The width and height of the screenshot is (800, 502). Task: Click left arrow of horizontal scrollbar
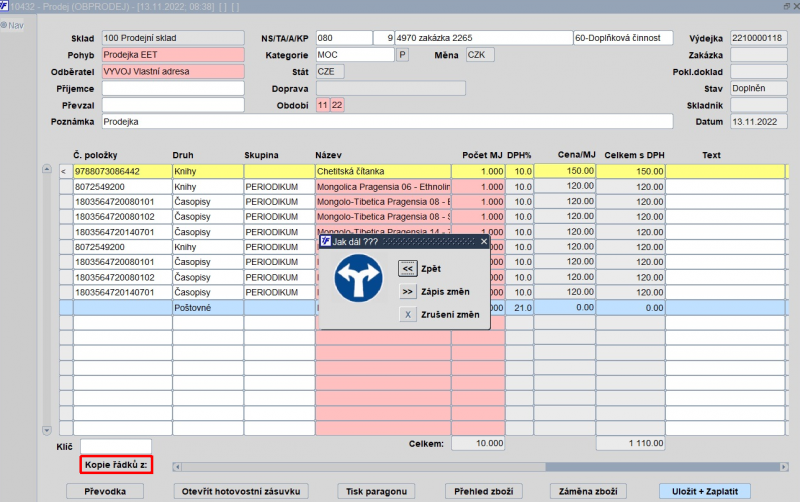(177, 466)
